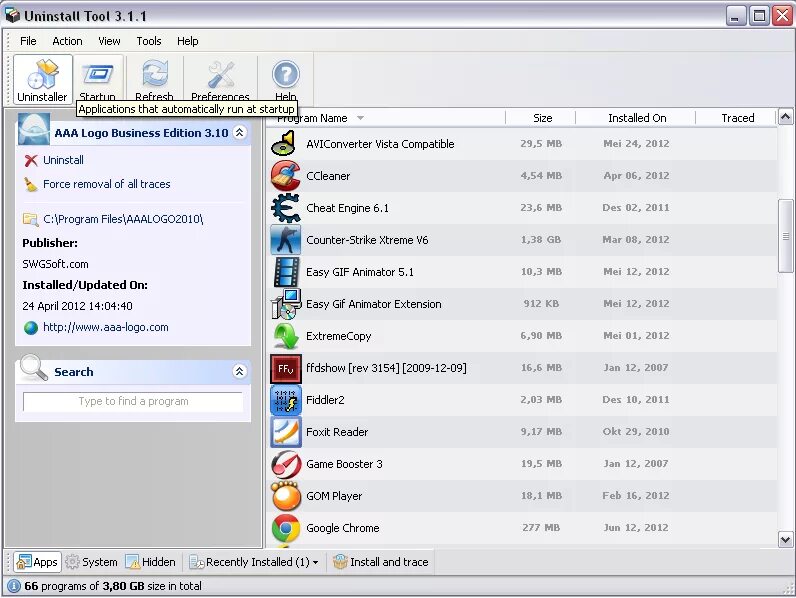Click the folder icon beside the install path
The height and width of the screenshot is (598, 796).
point(30,219)
